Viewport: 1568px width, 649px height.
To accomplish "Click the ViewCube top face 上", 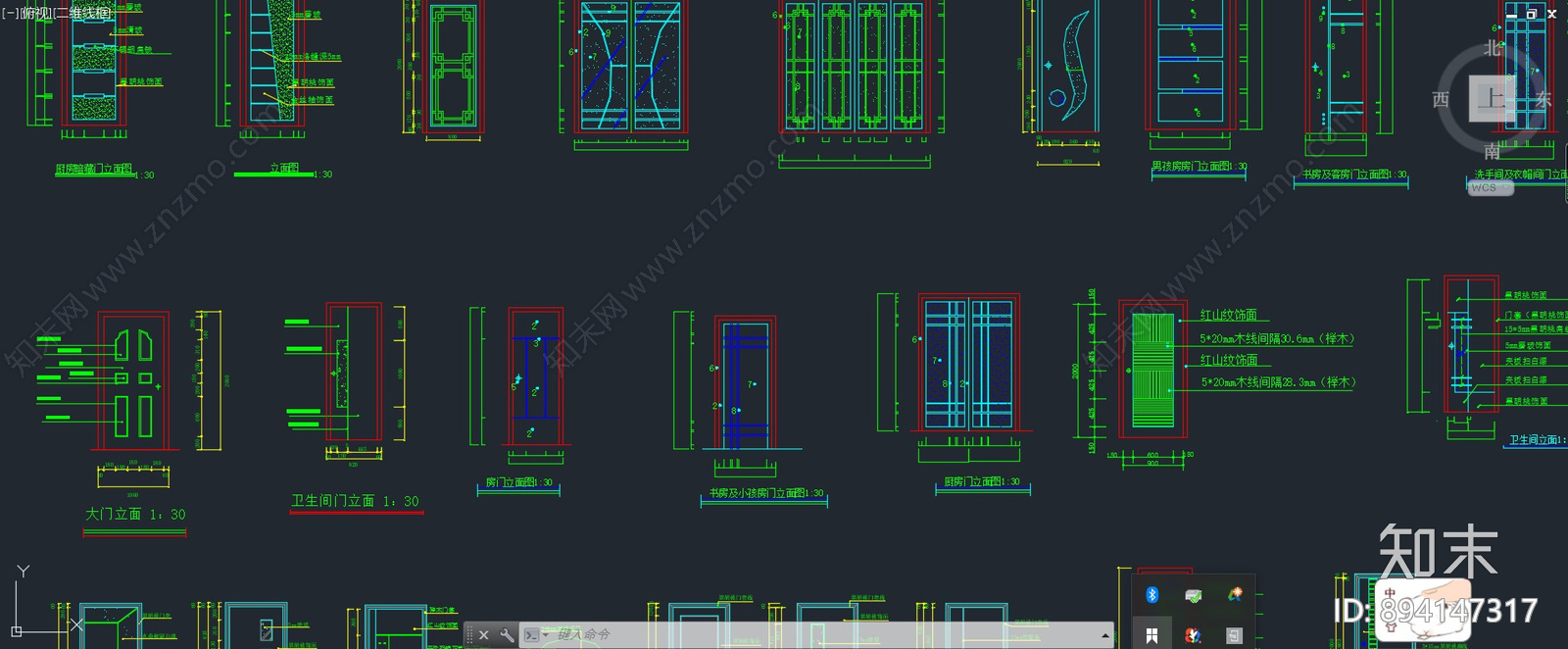I will [x=1492, y=99].
